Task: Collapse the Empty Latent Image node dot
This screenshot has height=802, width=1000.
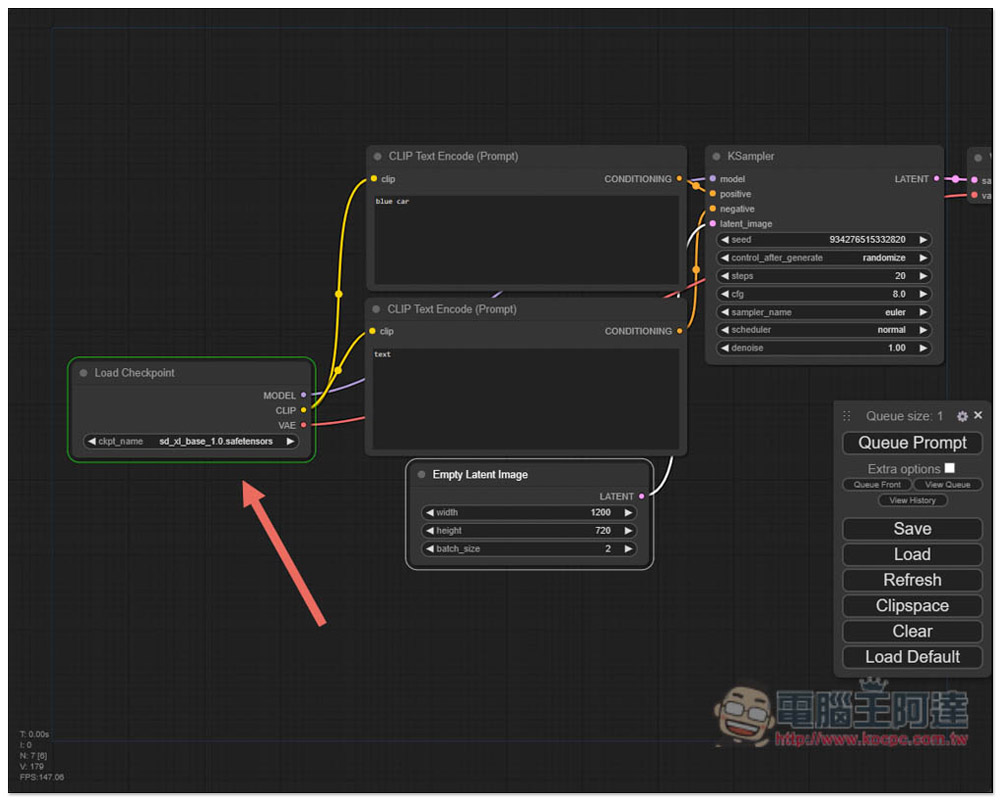Action: coord(421,475)
